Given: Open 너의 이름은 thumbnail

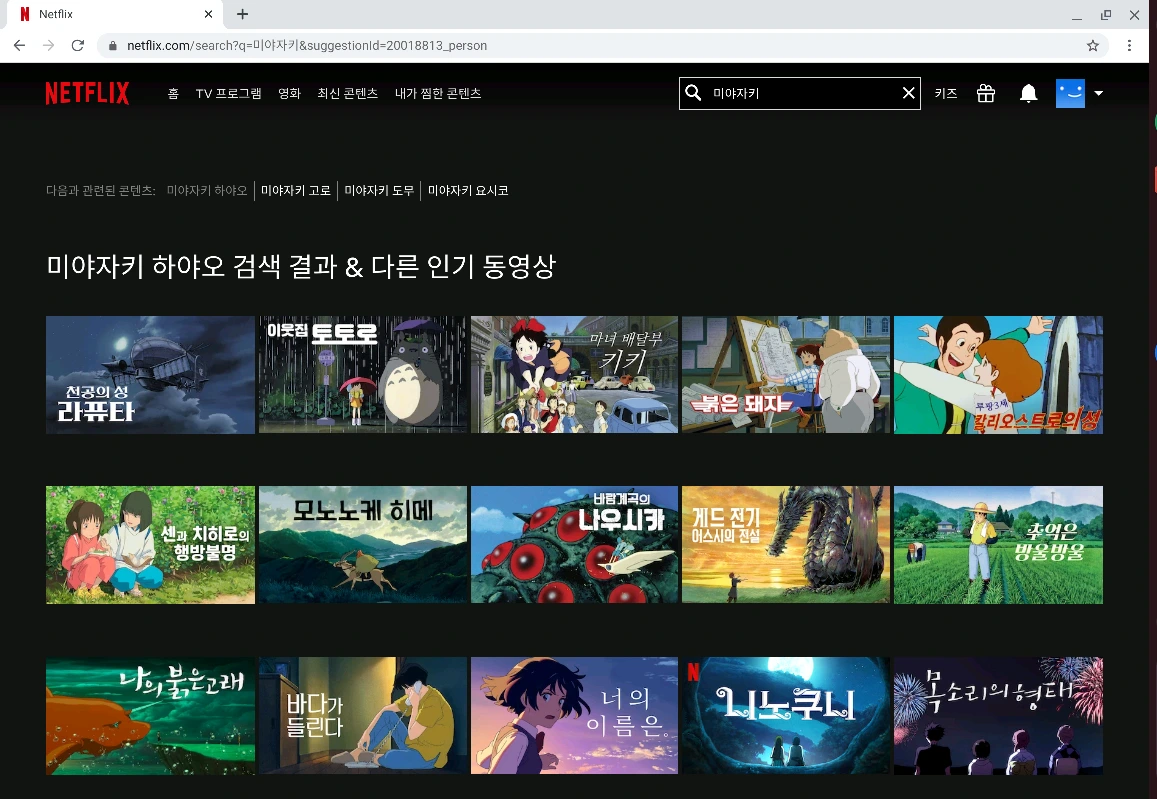Looking at the screenshot, I should tap(574, 716).
